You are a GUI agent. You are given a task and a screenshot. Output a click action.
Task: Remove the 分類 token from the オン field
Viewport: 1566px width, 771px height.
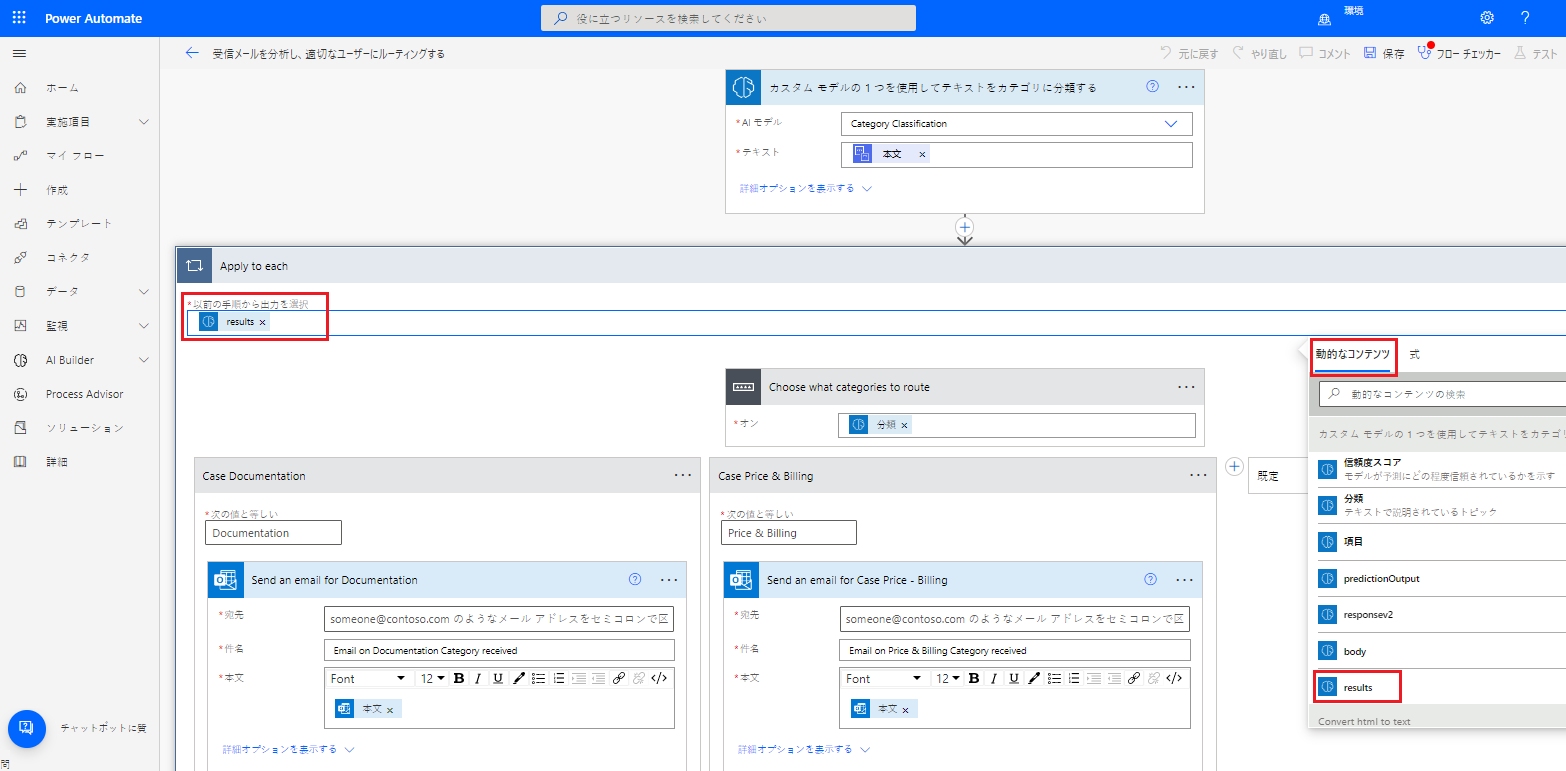click(x=905, y=425)
